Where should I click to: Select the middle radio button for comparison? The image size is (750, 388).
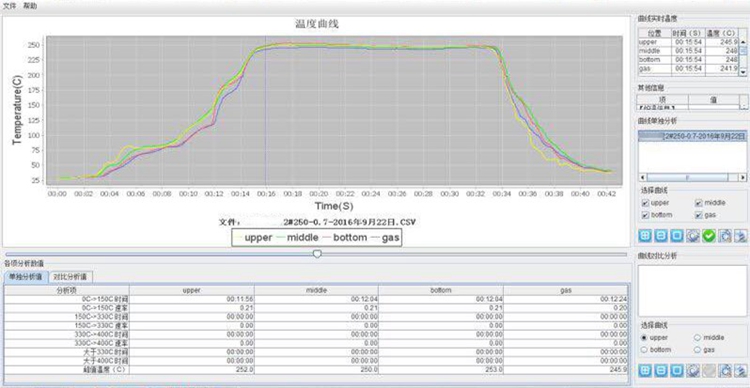point(697,337)
